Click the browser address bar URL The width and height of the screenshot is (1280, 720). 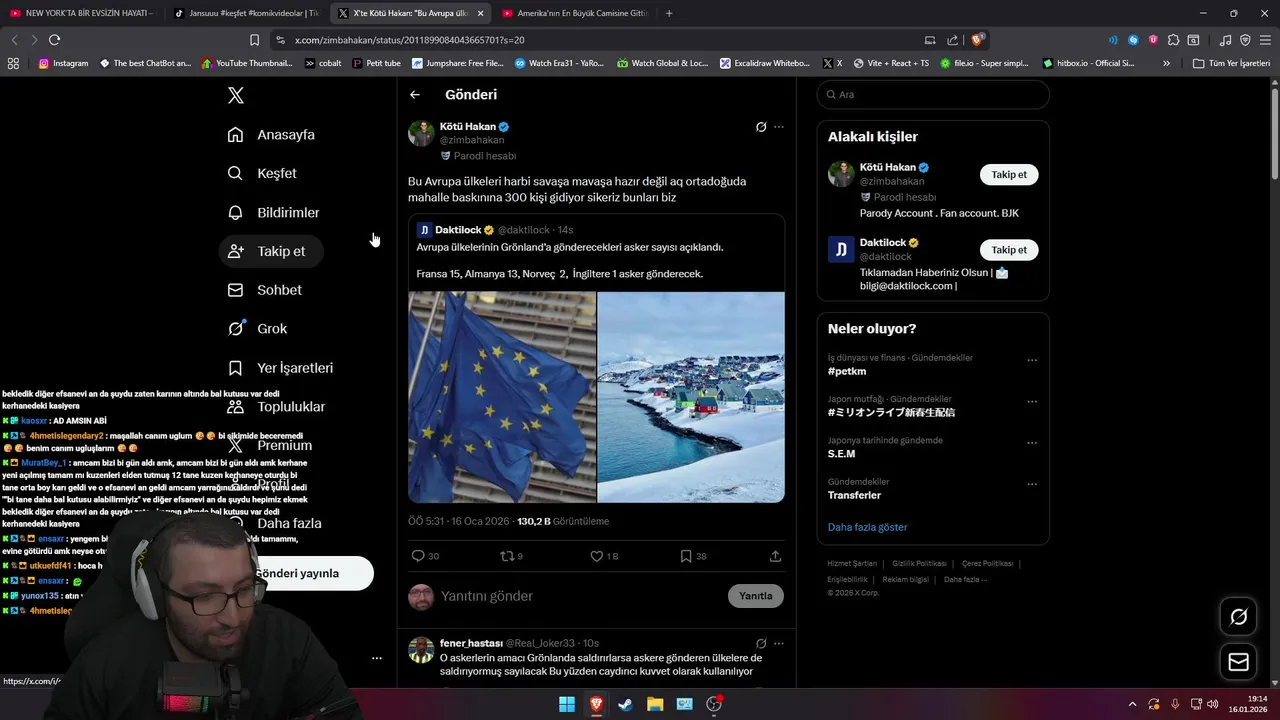click(410, 40)
